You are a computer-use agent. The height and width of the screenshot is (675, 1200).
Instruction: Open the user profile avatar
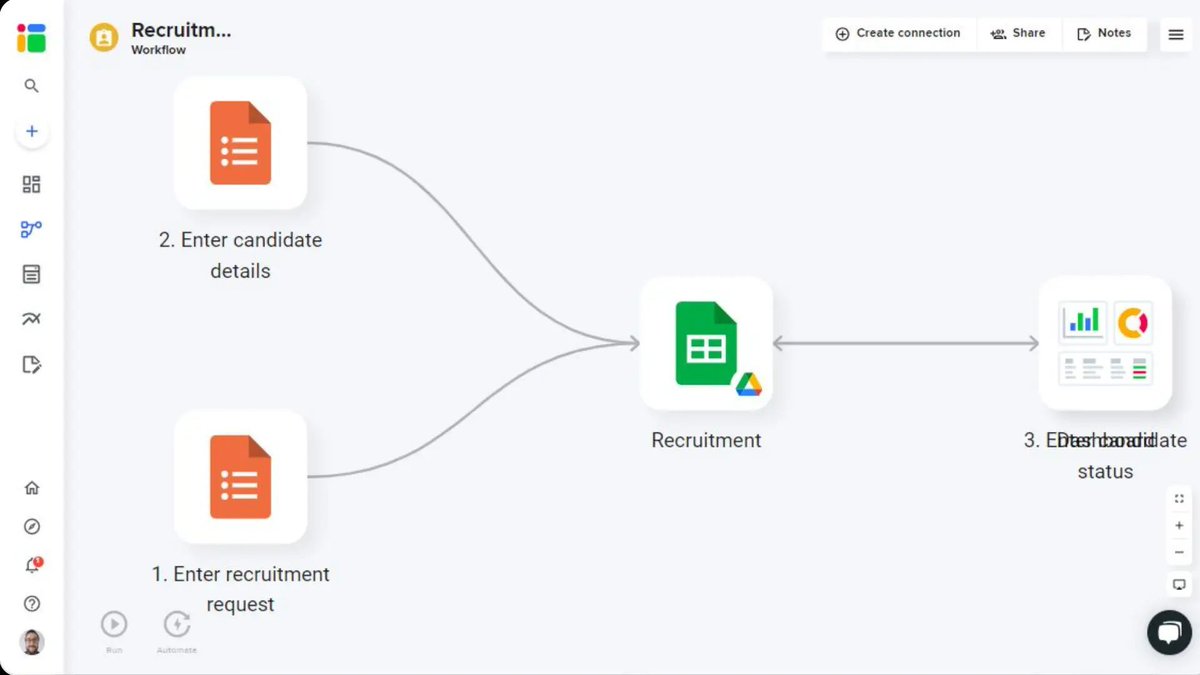tap(32, 642)
